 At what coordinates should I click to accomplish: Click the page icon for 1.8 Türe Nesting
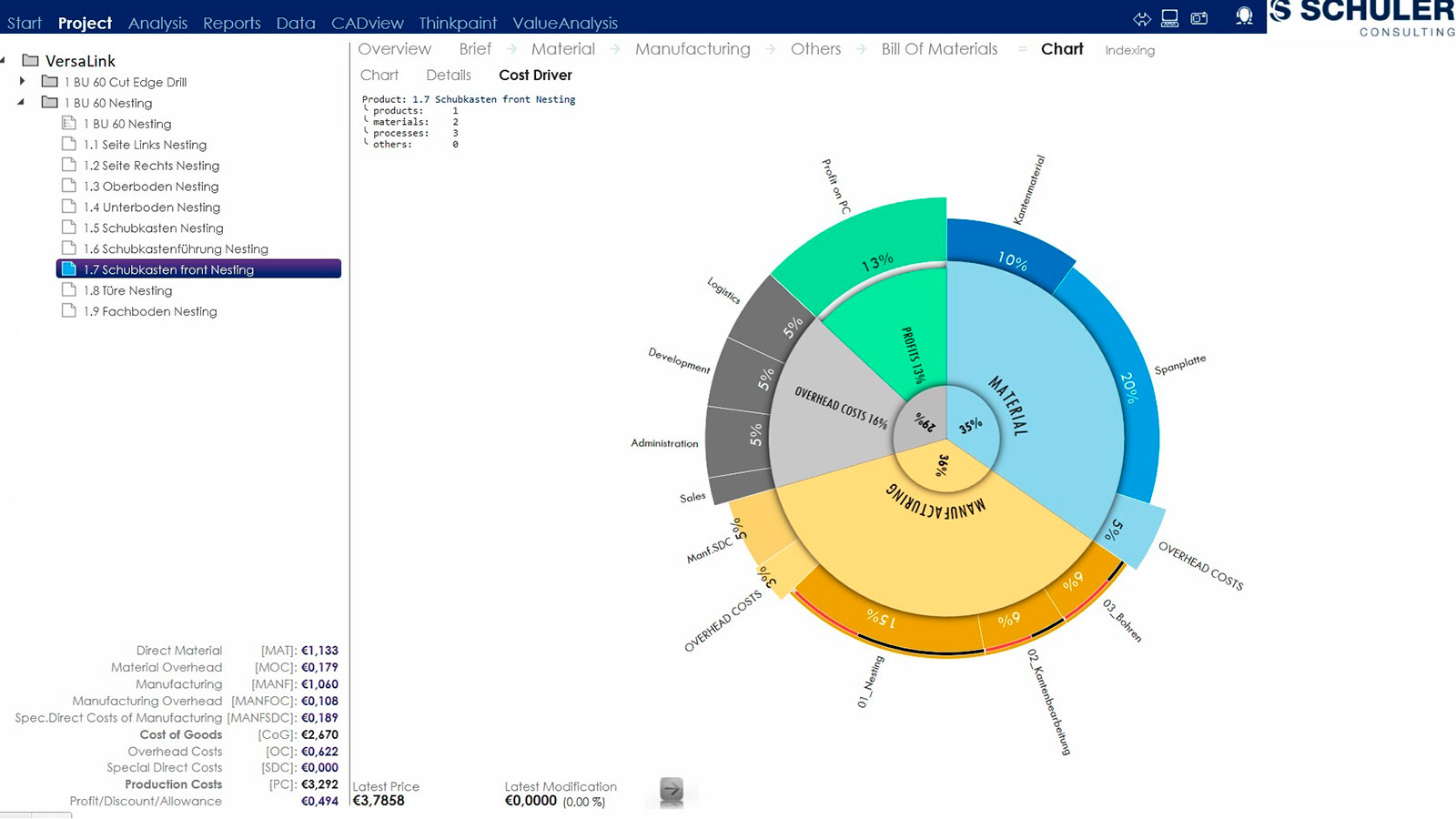pyautogui.click(x=68, y=289)
